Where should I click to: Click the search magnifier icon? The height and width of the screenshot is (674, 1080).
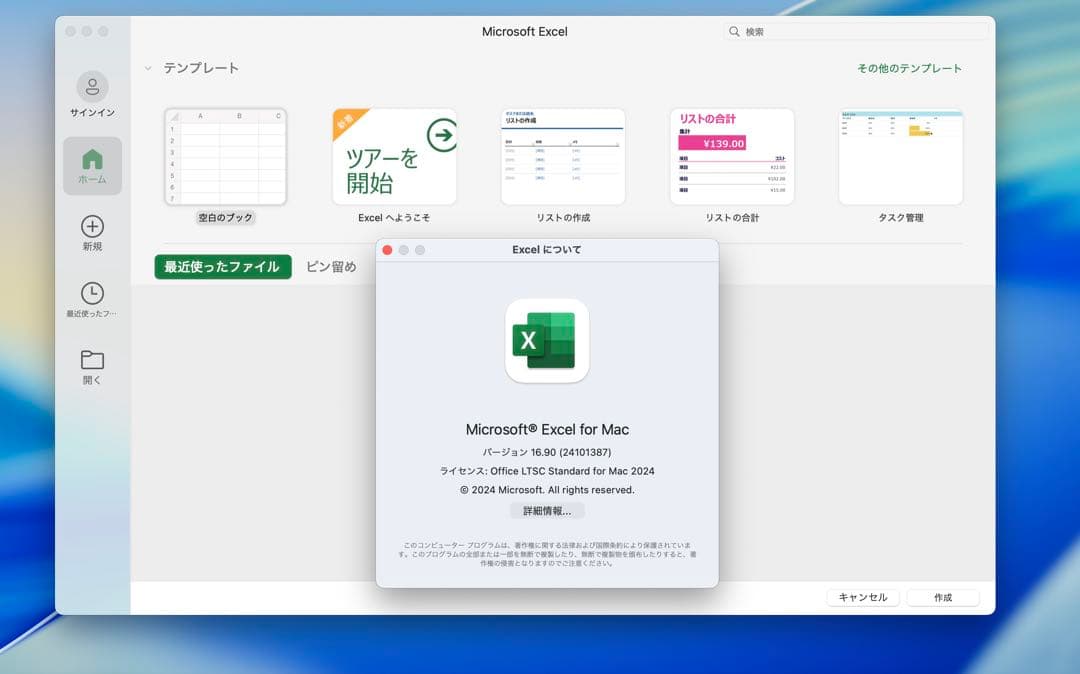pyautogui.click(x=735, y=31)
